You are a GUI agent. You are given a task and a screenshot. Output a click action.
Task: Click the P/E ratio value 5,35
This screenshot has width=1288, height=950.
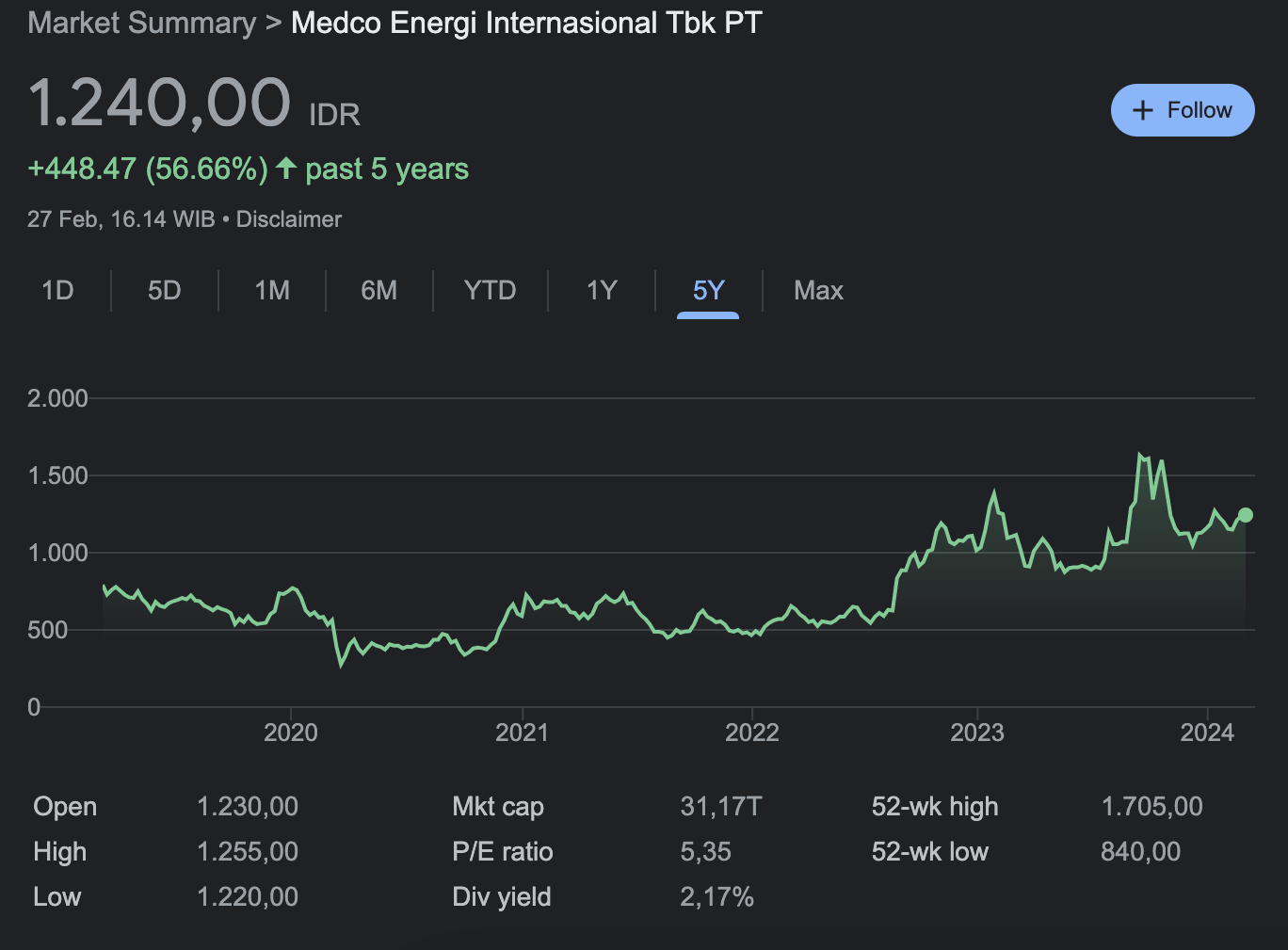pyautogui.click(x=705, y=851)
